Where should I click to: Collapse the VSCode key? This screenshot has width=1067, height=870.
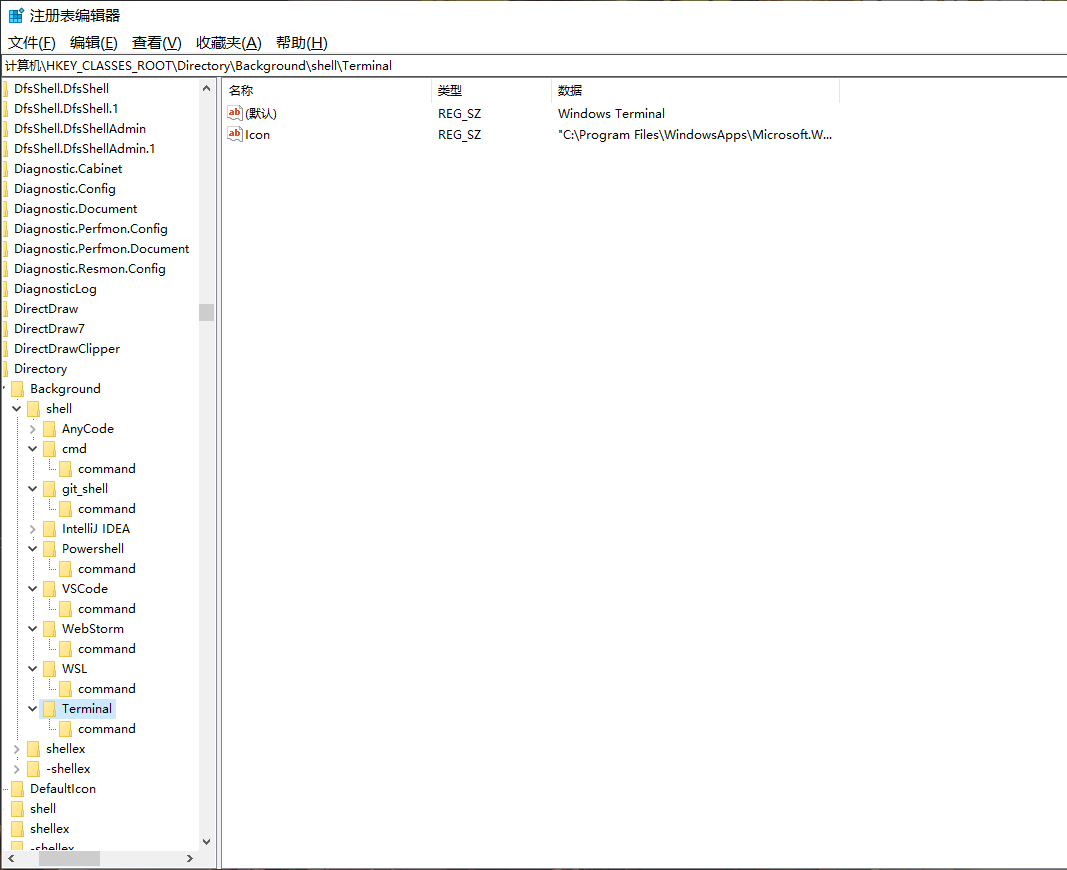tap(32, 589)
